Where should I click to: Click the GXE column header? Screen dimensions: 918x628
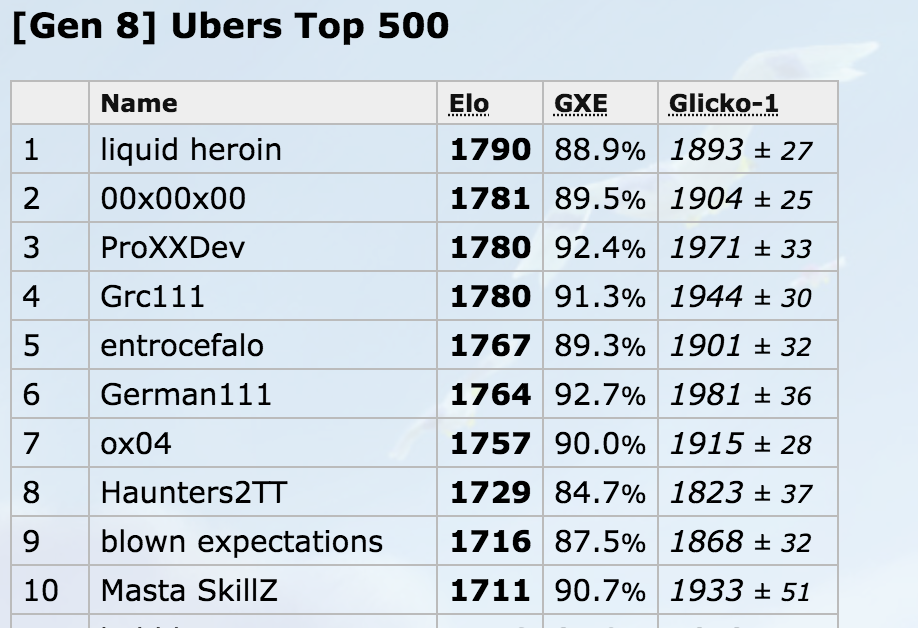click(x=580, y=104)
